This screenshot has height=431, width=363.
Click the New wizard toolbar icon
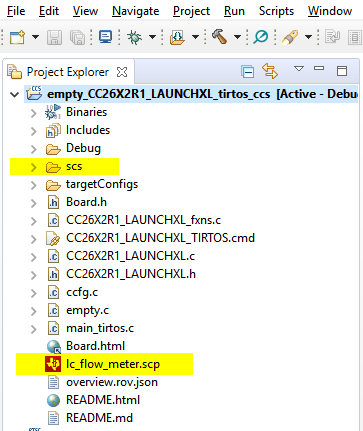click(17, 37)
